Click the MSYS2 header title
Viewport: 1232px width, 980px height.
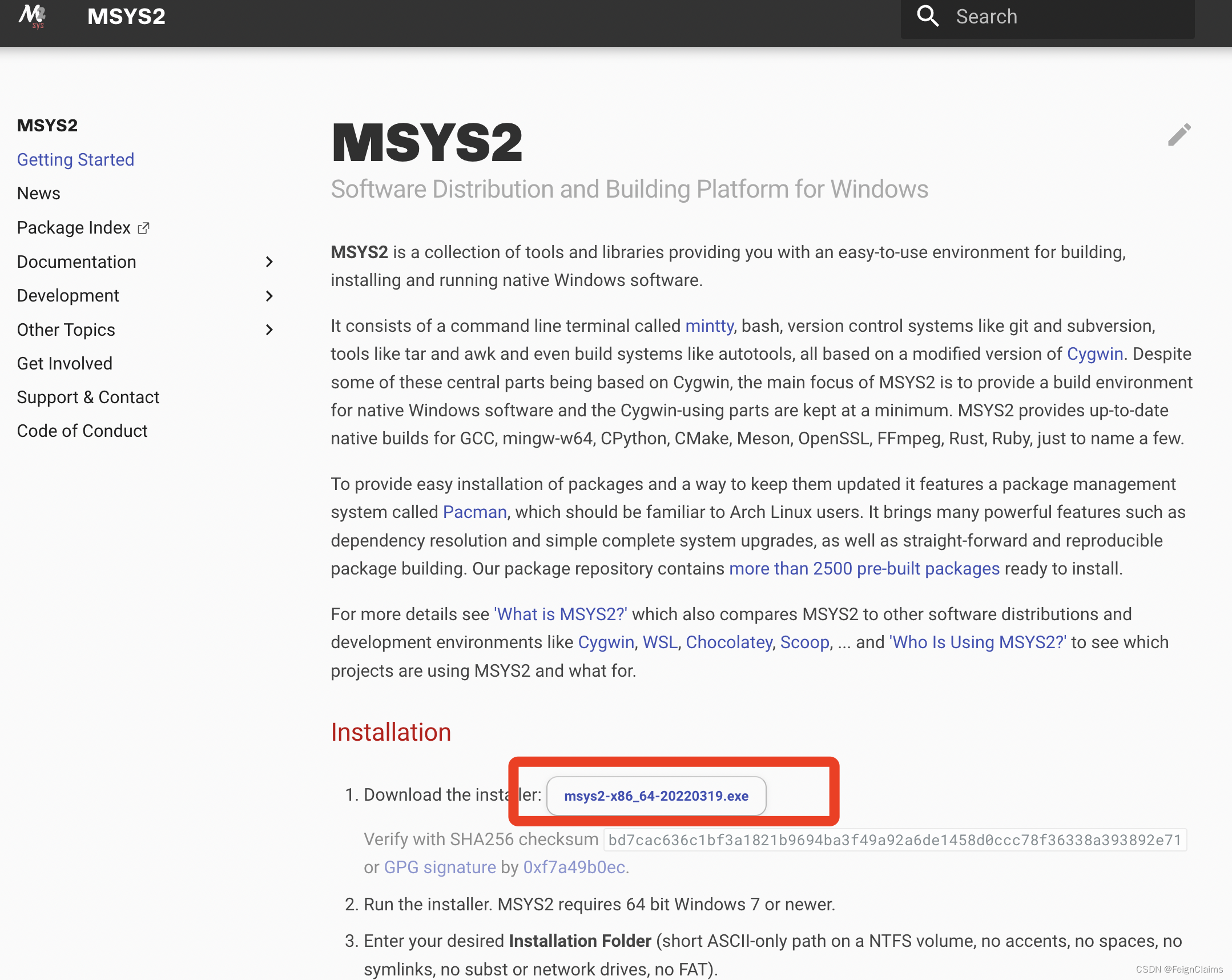pyautogui.click(x=126, y=16)
